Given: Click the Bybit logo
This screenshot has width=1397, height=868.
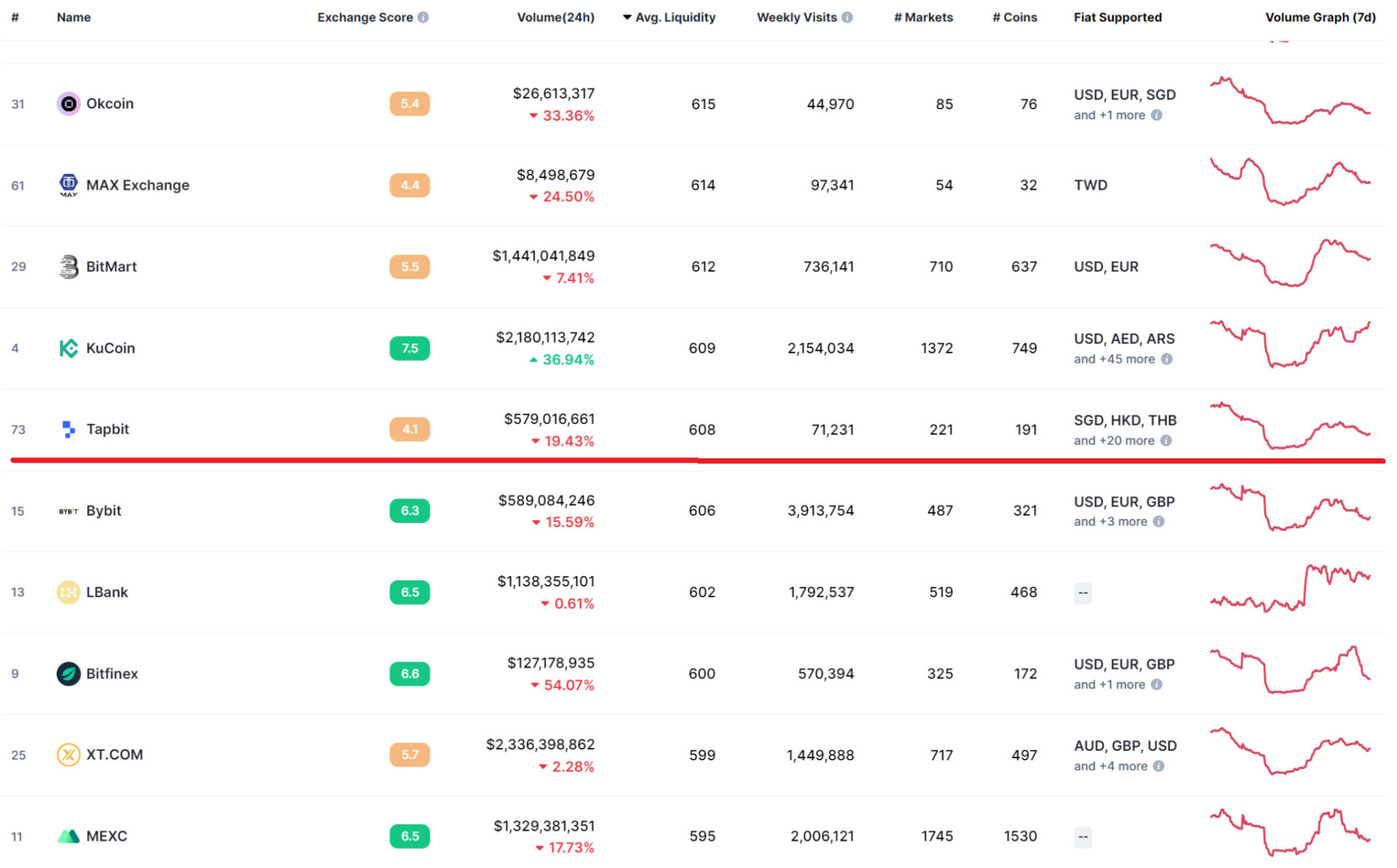Looking at the screenshot, I should click(68, 511).
